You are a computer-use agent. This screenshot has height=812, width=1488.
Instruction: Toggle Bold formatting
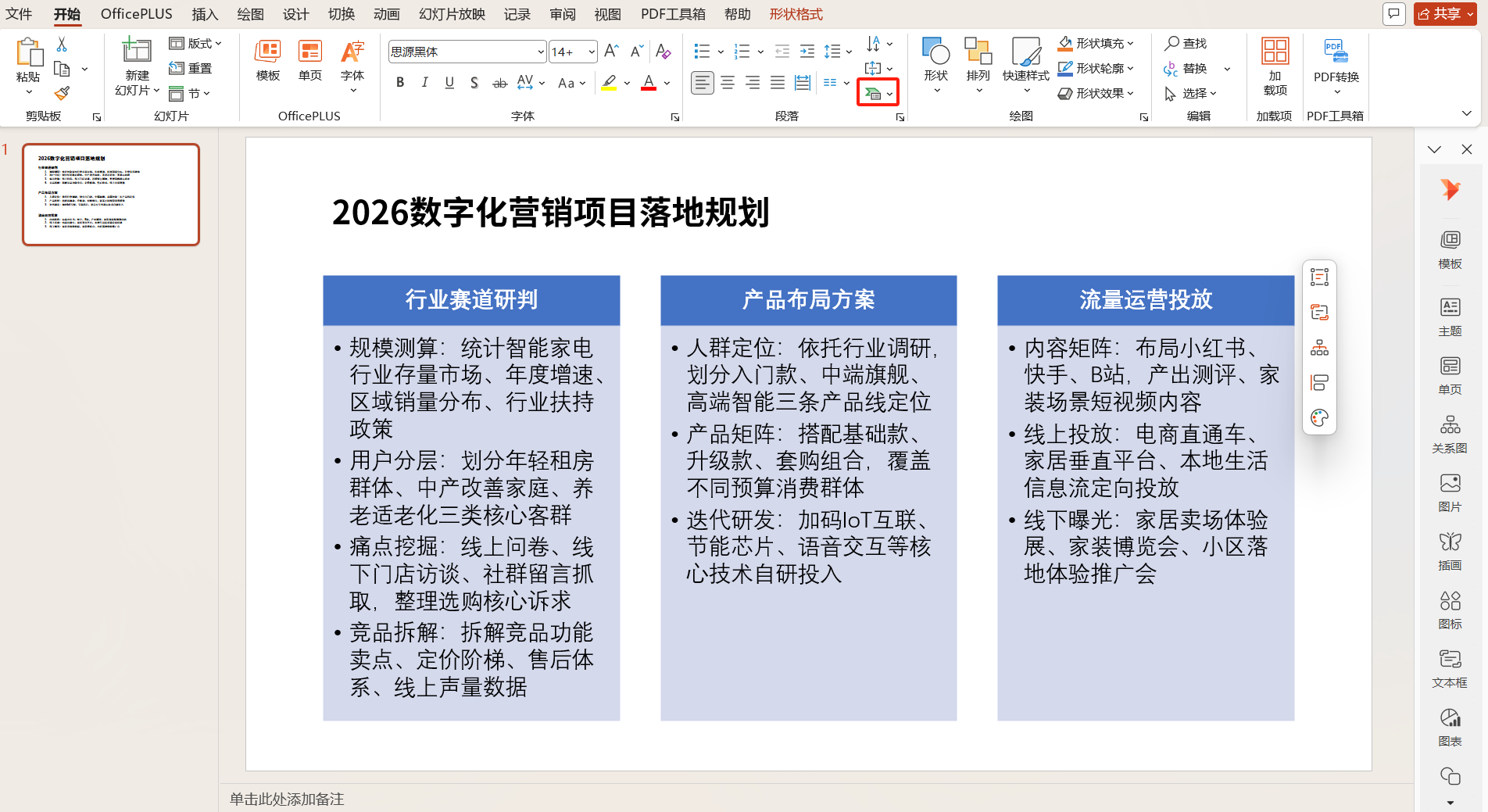400,83
